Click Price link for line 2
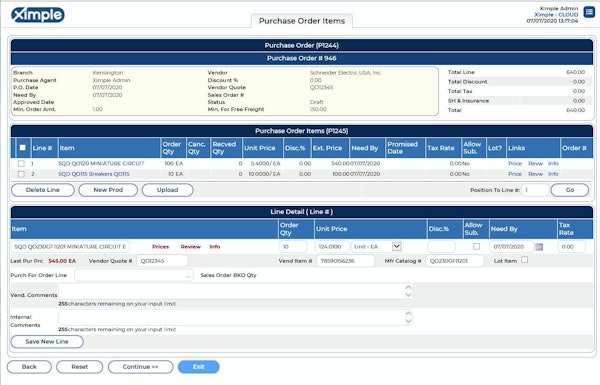 tap(515, 174)
